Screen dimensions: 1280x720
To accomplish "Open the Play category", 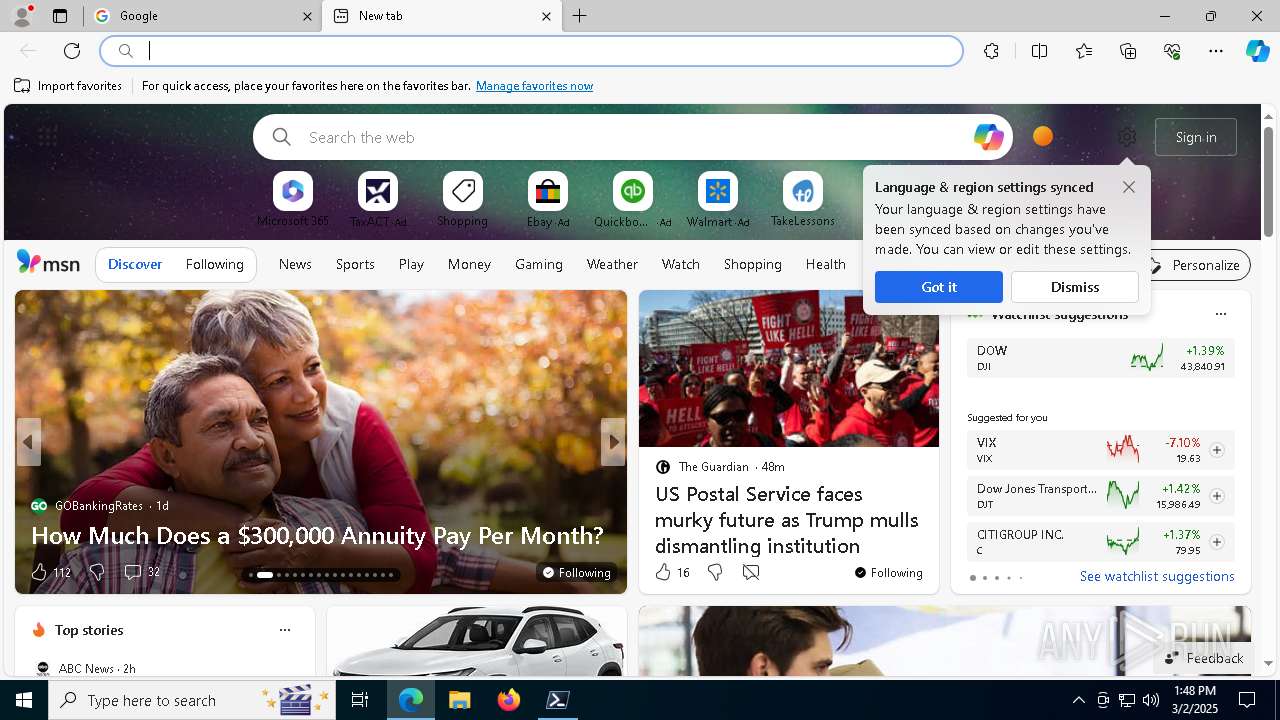I will (x=411, y=264).
